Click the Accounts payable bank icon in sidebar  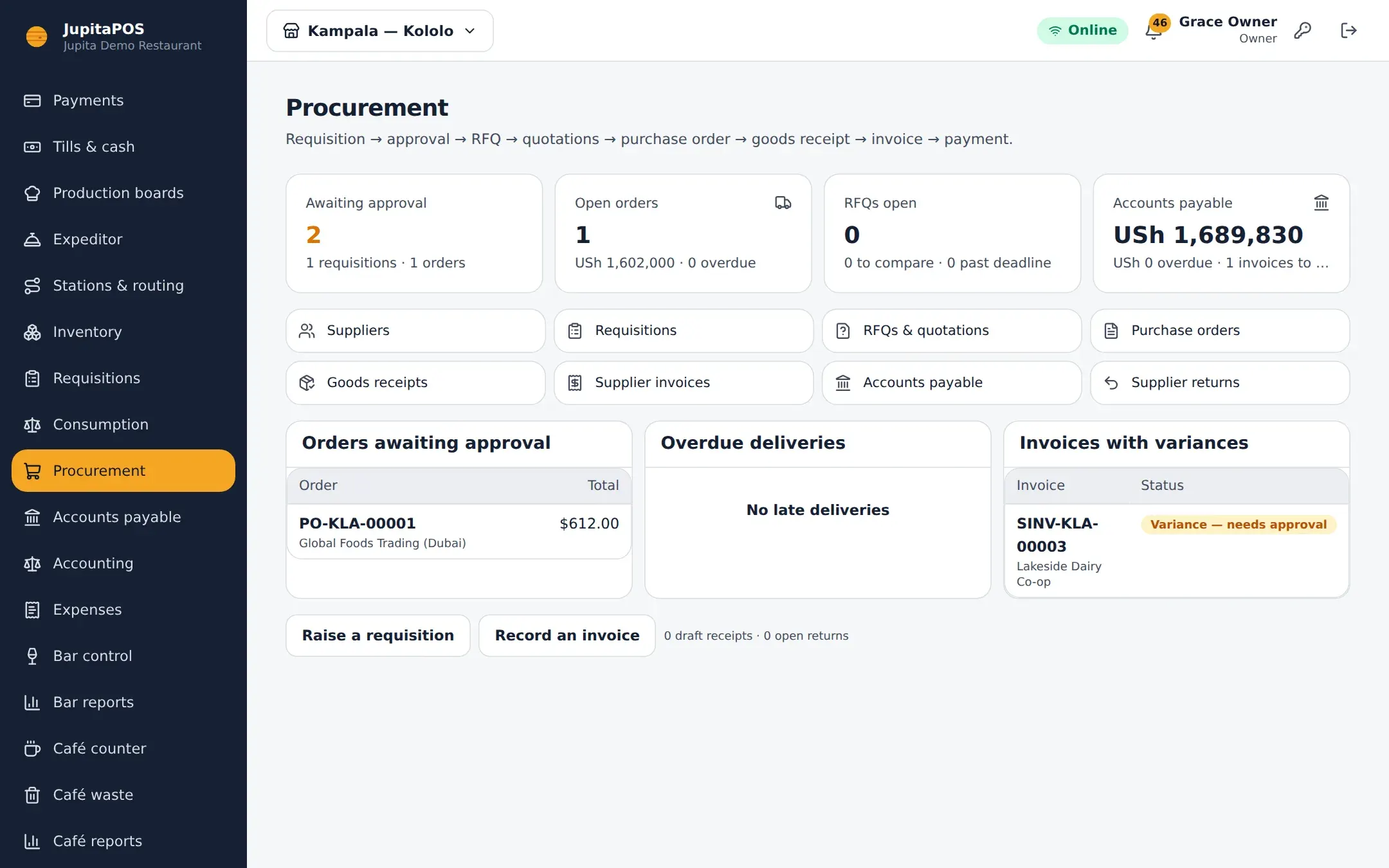(32, 517)
